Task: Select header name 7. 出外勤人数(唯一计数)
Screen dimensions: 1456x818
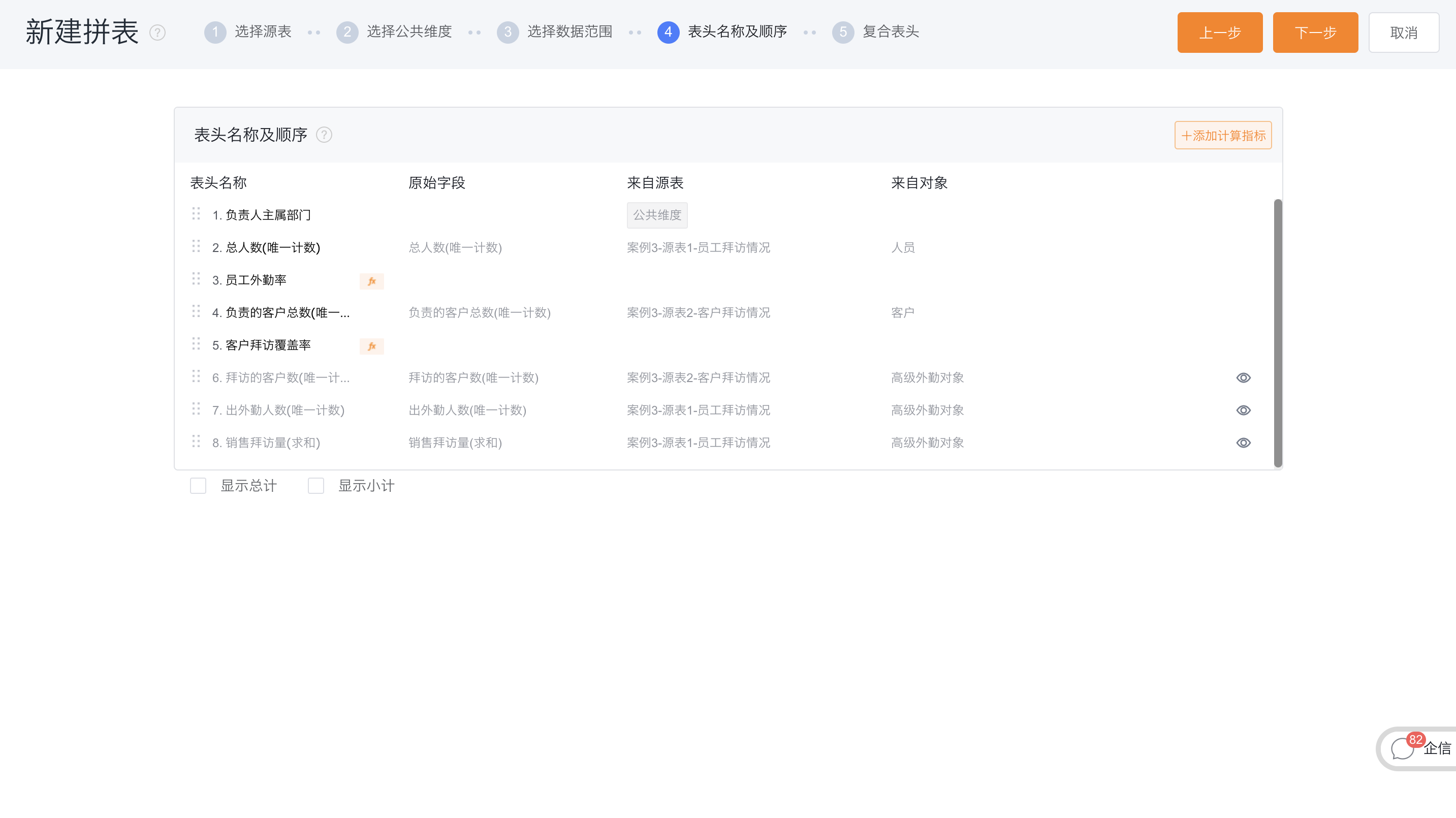Action: [279, 411]
